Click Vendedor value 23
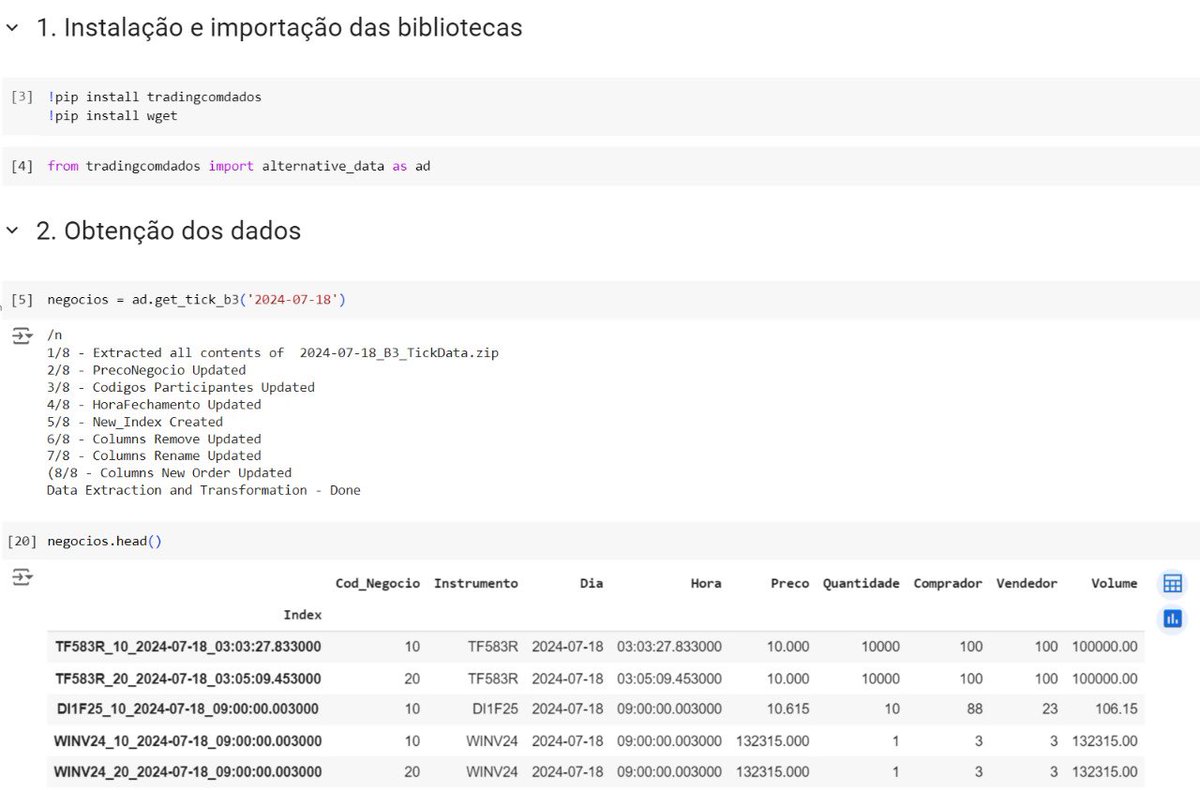Viewport: 1200px width, 790px height. [1048, 710]
